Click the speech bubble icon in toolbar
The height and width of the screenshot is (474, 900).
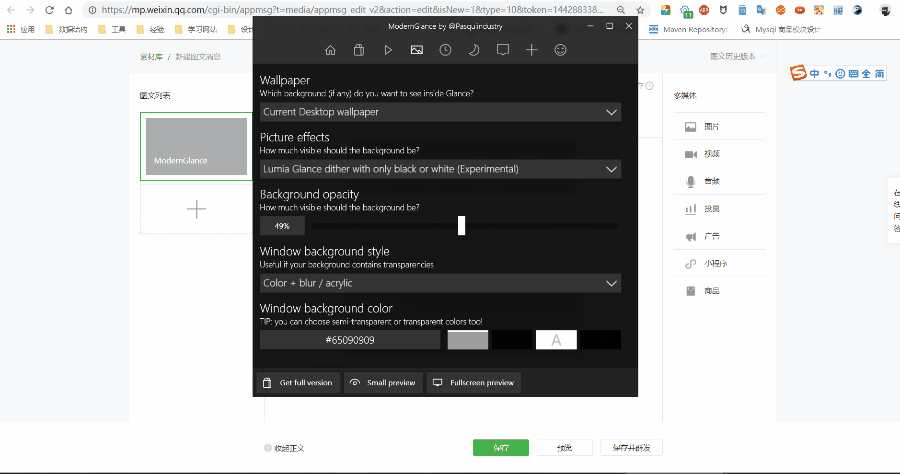503,50
